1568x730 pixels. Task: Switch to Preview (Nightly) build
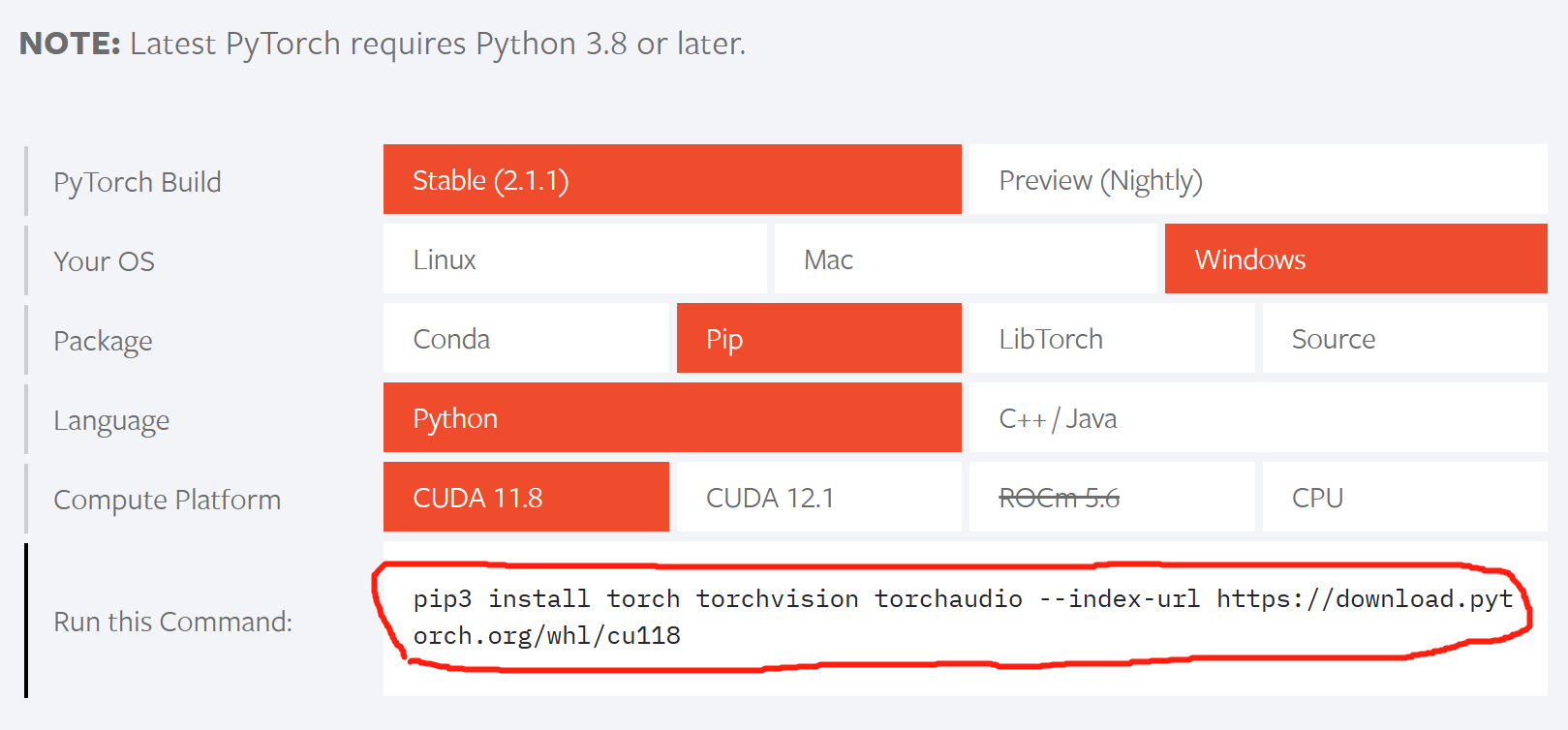point(1255,179)
